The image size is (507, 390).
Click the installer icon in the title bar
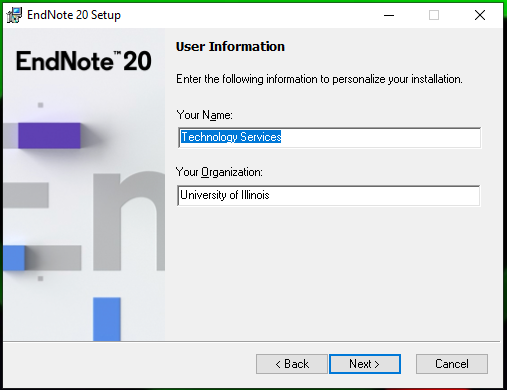[14, 15]
